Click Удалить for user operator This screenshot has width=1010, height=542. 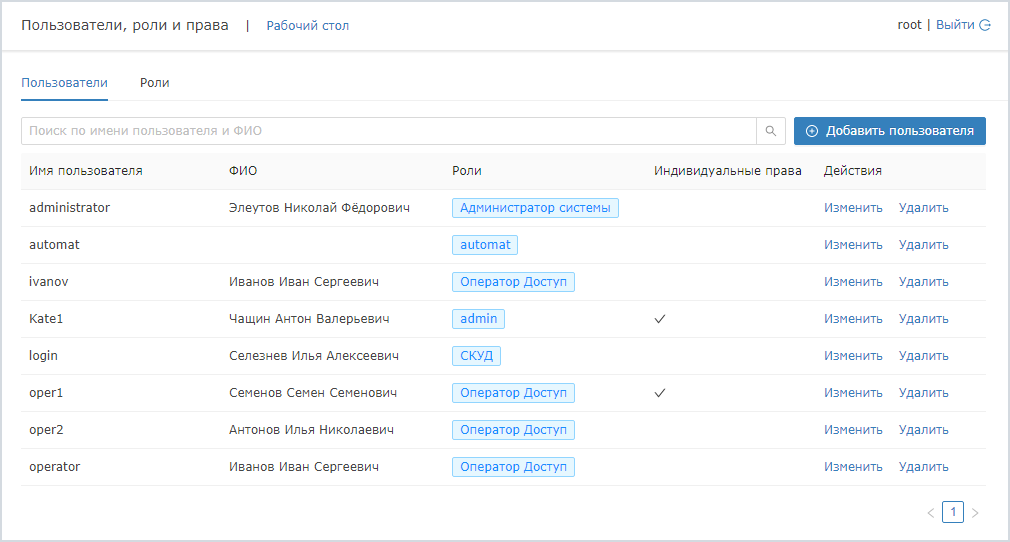[x=923, y=467]
